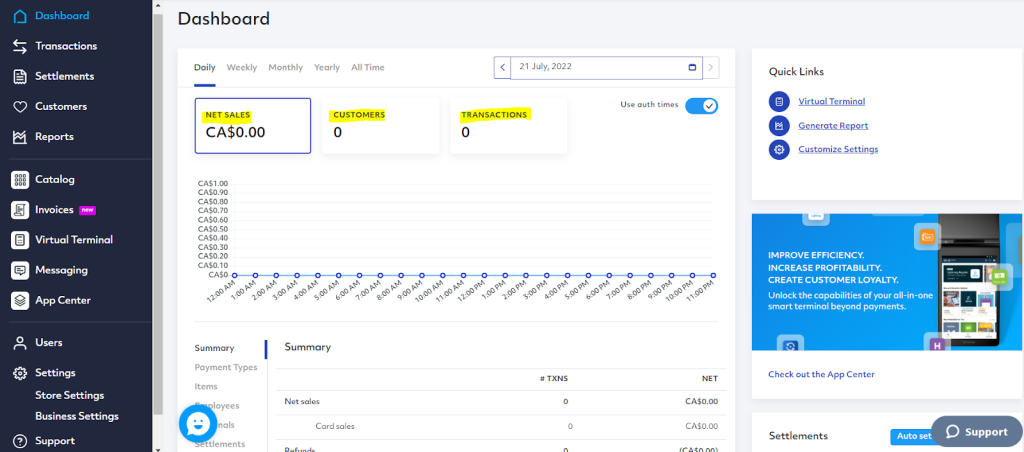Click the Catalog grid icon
Viewport: 1024px width, 452px height.
point(20,180)
